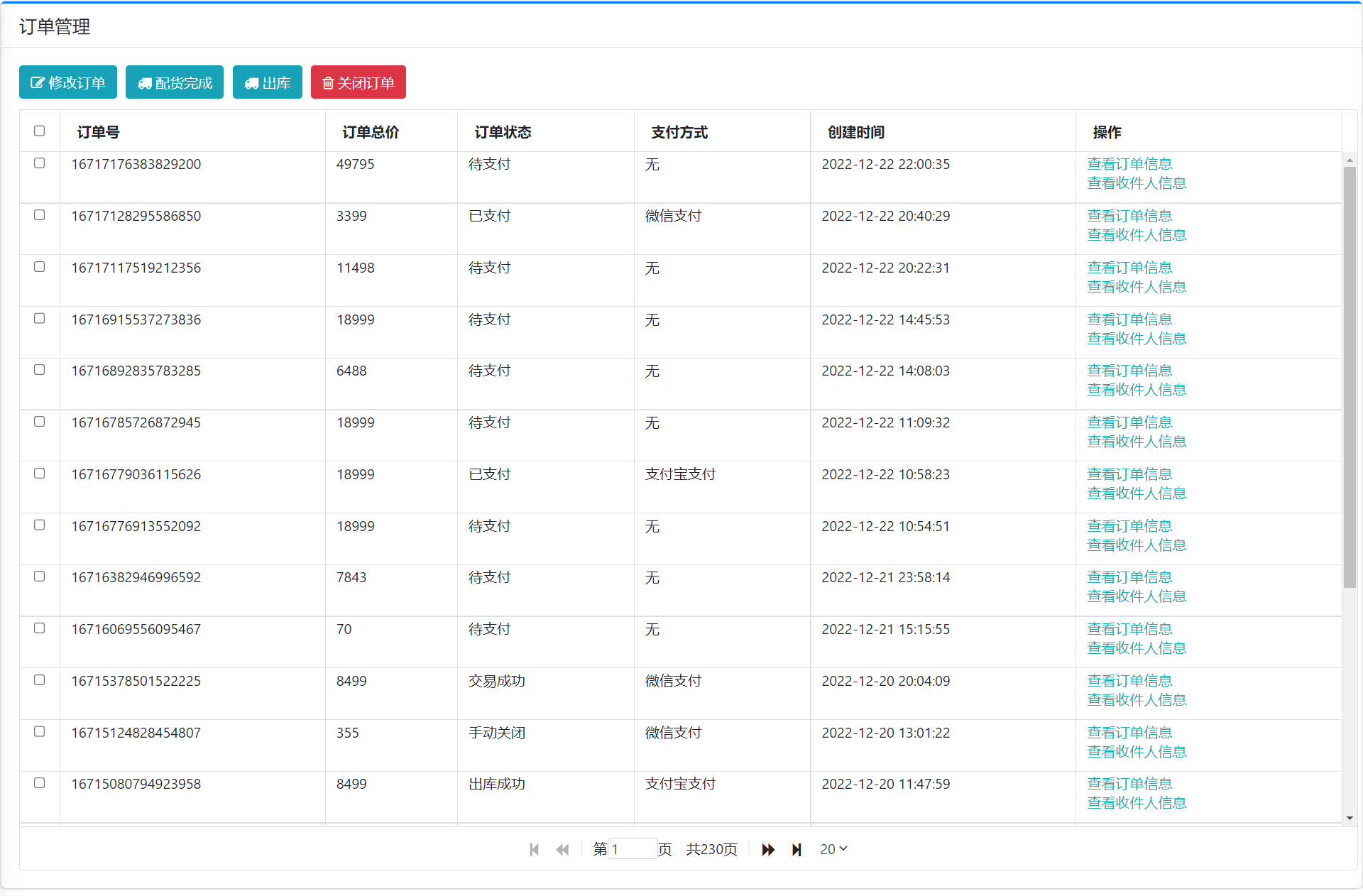
Task: Open 查看订单信息 for order 16717128295586850
Action: click(x=1129, y=216)
